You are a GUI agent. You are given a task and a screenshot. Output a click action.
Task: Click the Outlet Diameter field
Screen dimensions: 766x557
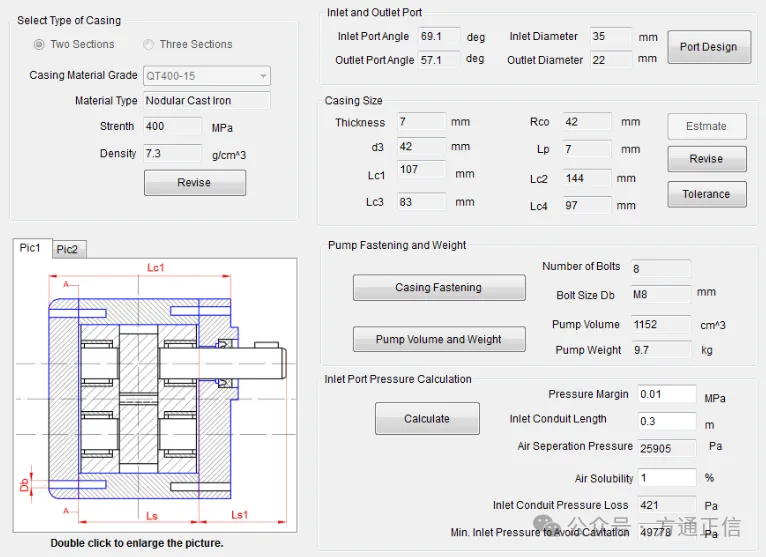[610, 60]
